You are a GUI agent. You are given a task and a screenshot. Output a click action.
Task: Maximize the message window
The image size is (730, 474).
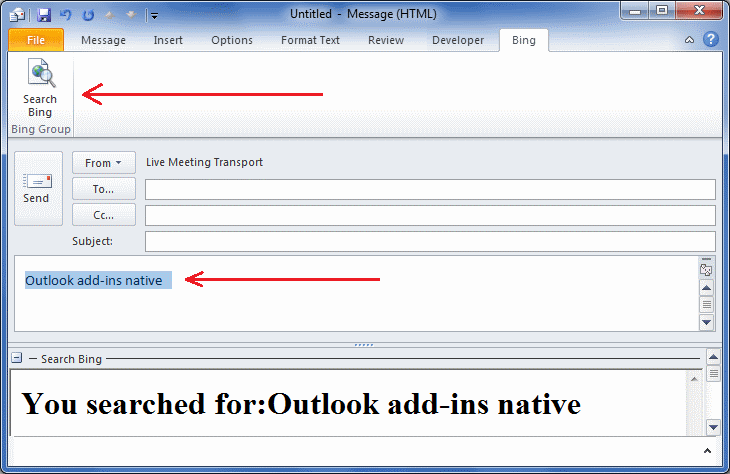coord(662,11)
